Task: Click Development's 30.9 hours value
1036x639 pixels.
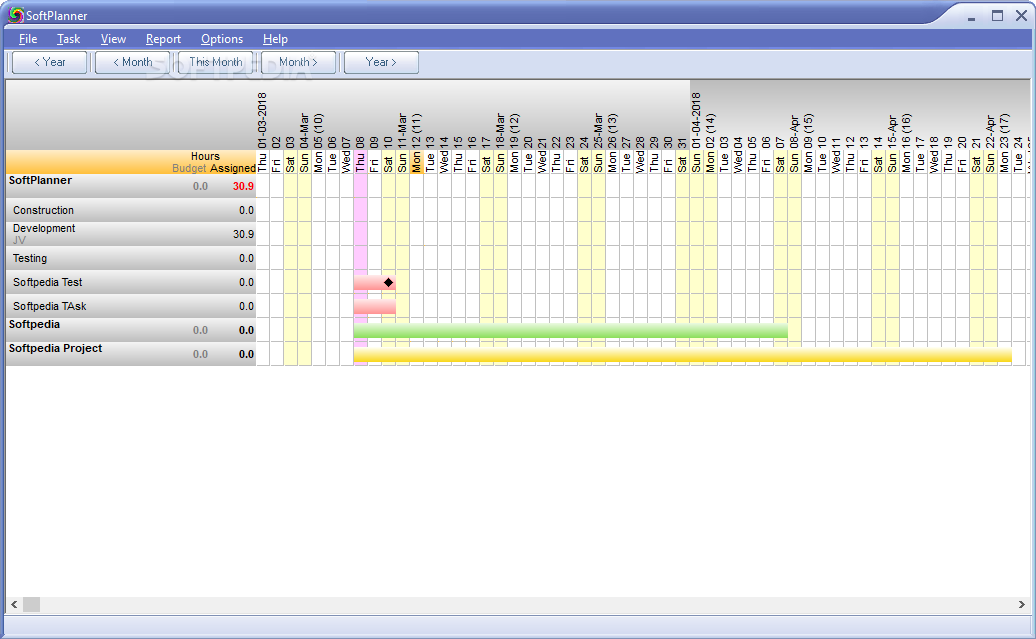Action: pos(243,234)
